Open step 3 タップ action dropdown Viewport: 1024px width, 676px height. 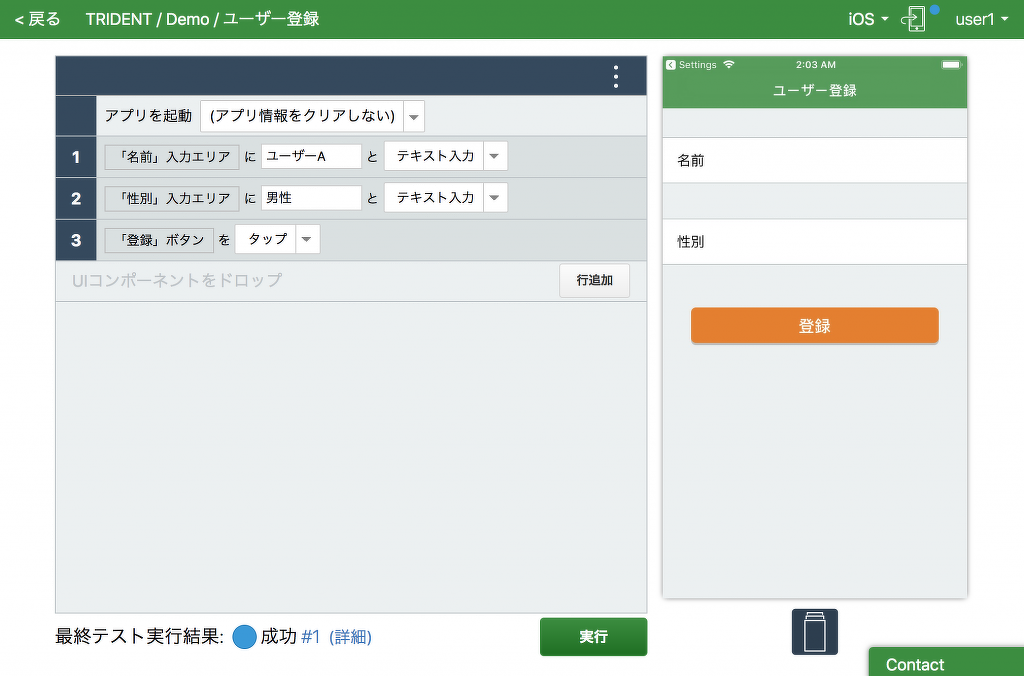click(308, 240)
